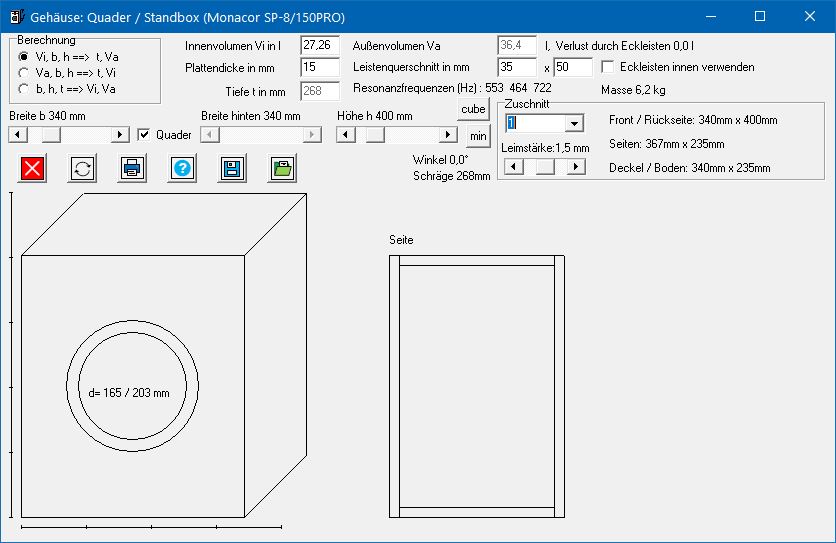Click the red X cancel icon
This screenshot has width=836, height=543.
point(32,169)
